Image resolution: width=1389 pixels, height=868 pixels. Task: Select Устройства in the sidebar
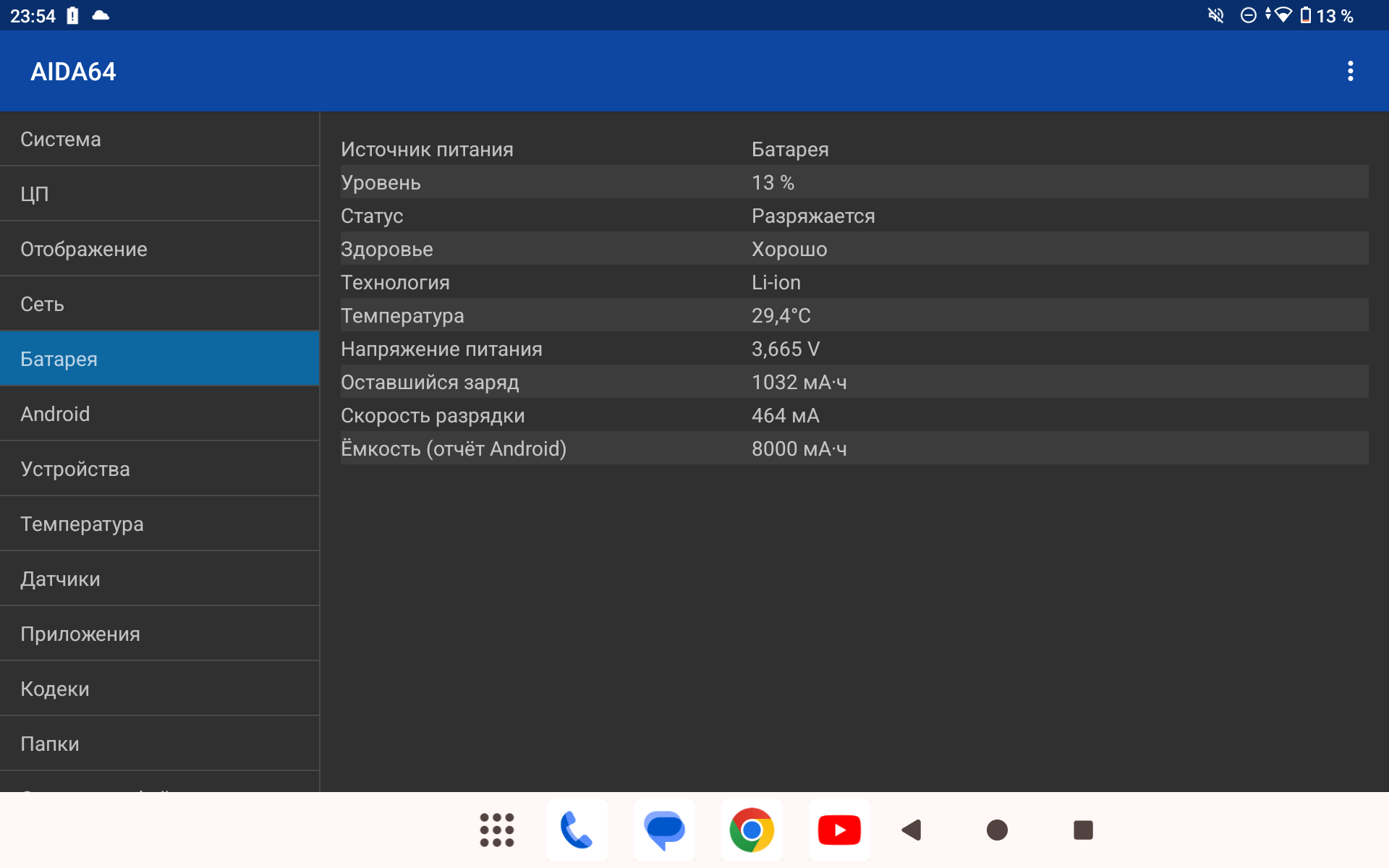click(159, 469)
